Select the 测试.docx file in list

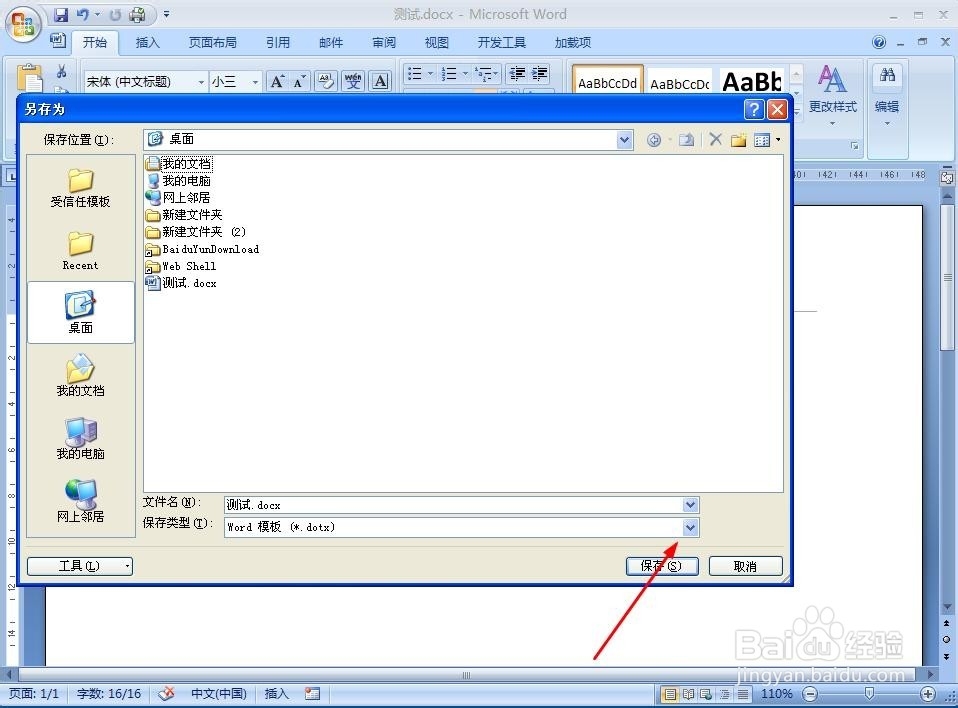pos(181,283)
